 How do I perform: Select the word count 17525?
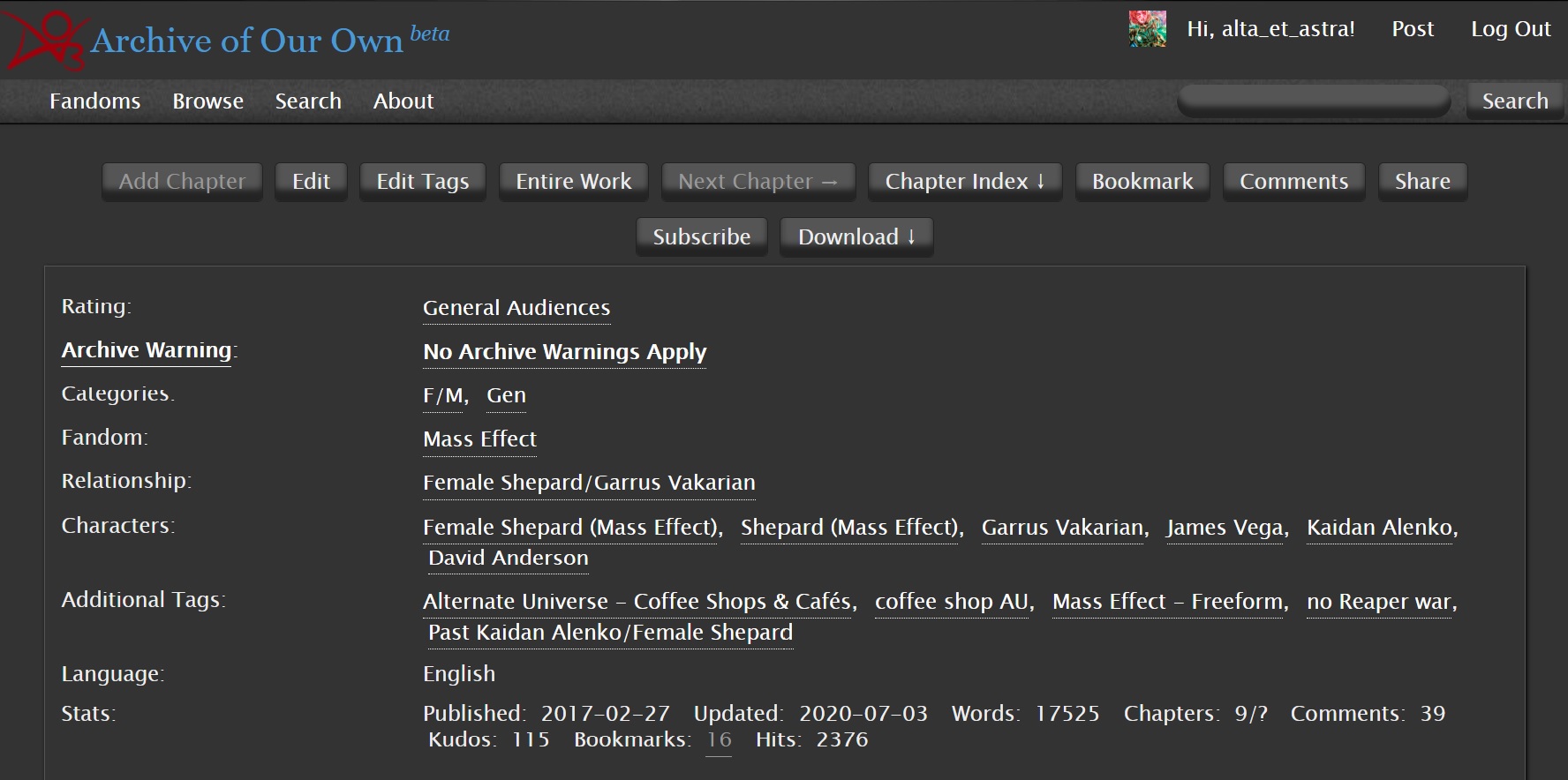pyautogui.click(x=1067, y=714)
